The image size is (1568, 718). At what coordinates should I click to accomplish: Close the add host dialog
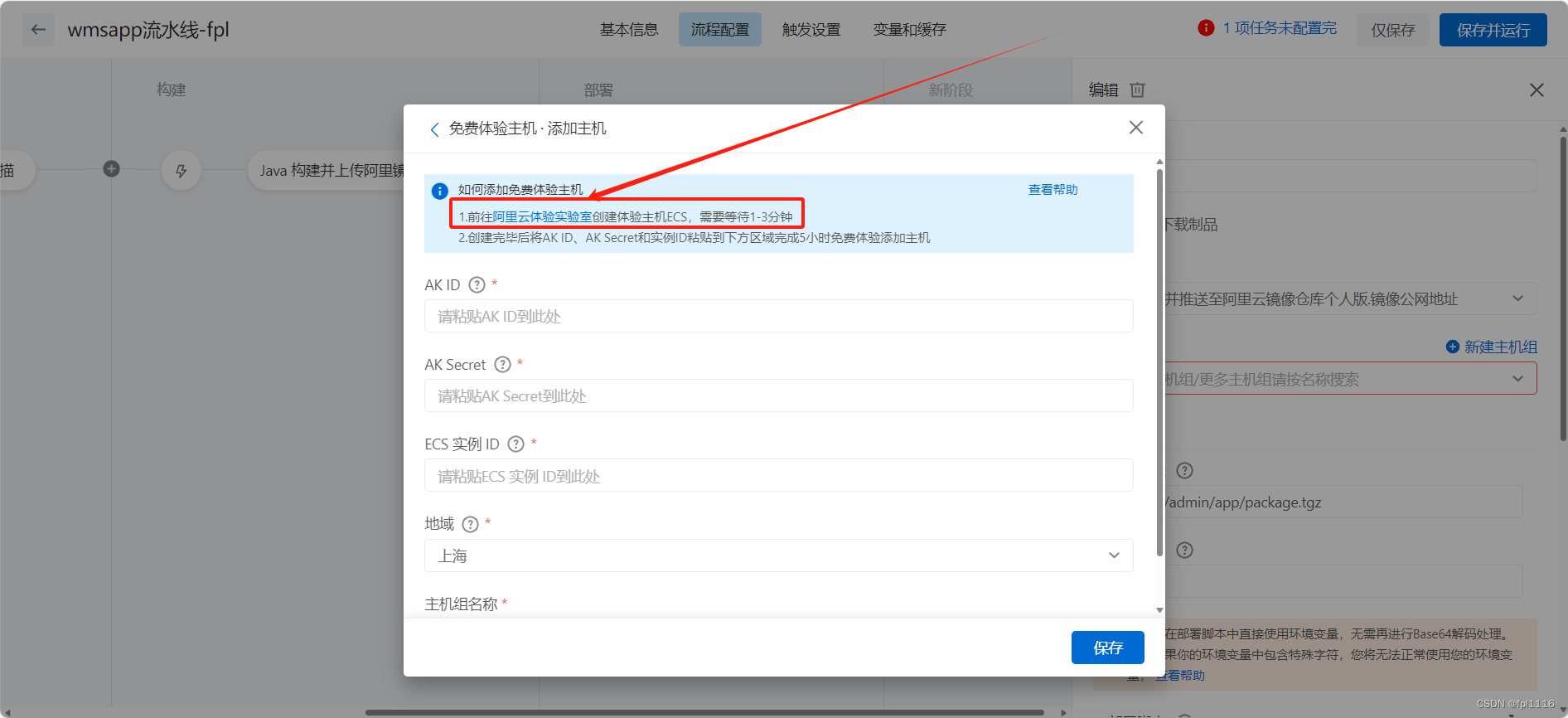(1135, 128)
